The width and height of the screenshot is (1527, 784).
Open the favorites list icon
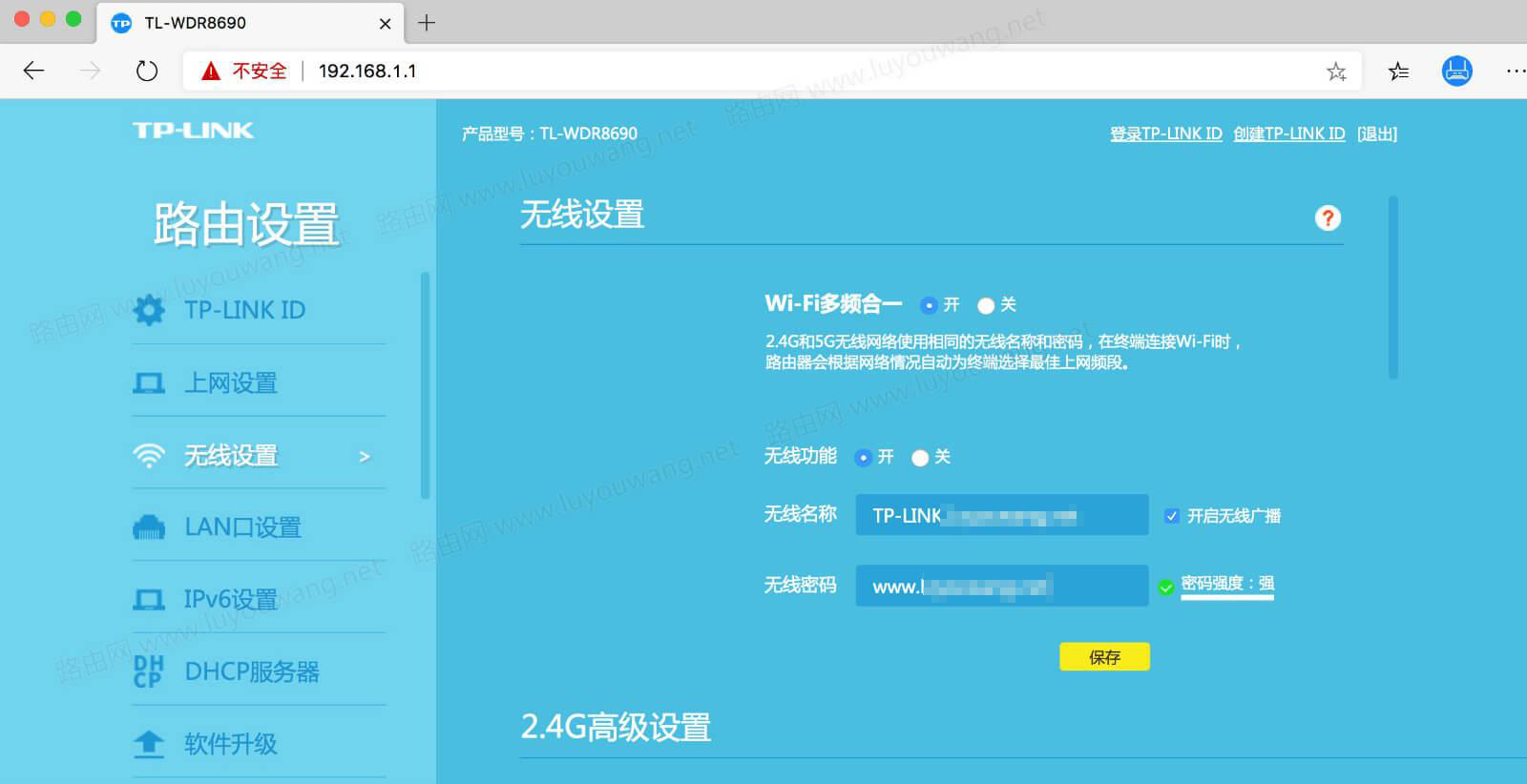pos(1398,72)
